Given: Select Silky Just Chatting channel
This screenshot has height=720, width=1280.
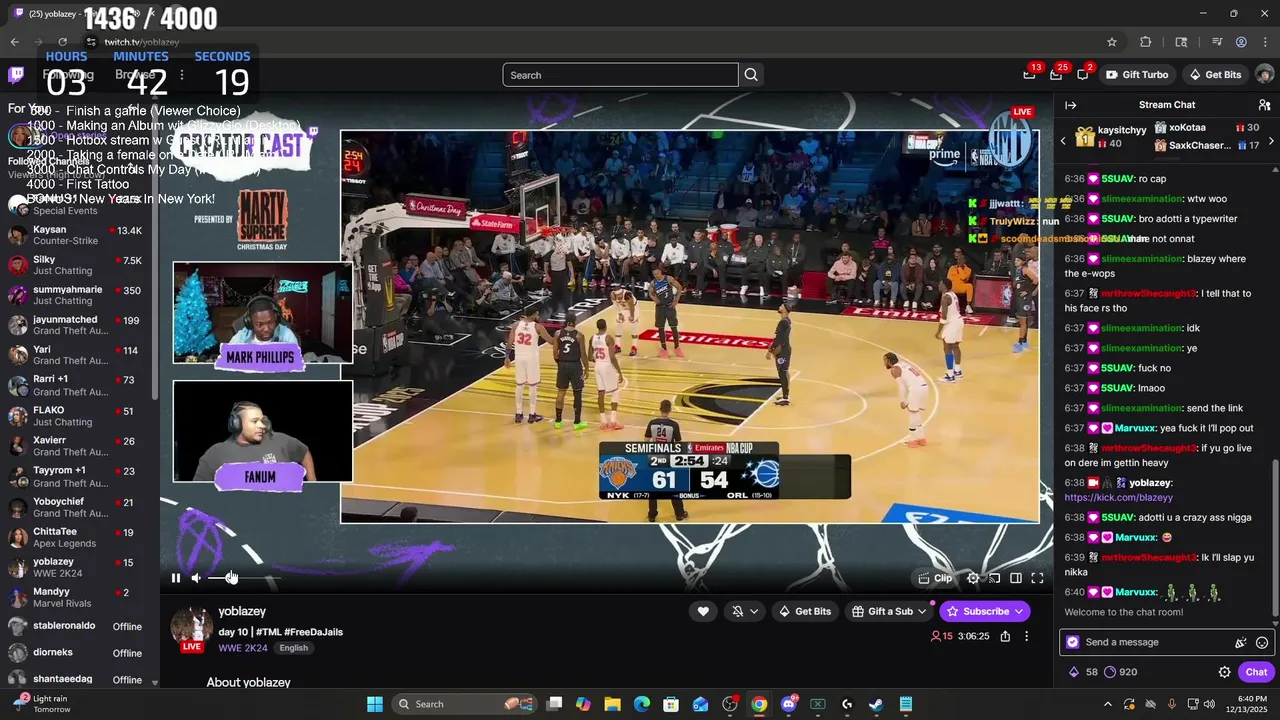Looking at the screenshot, I should 77,265.
